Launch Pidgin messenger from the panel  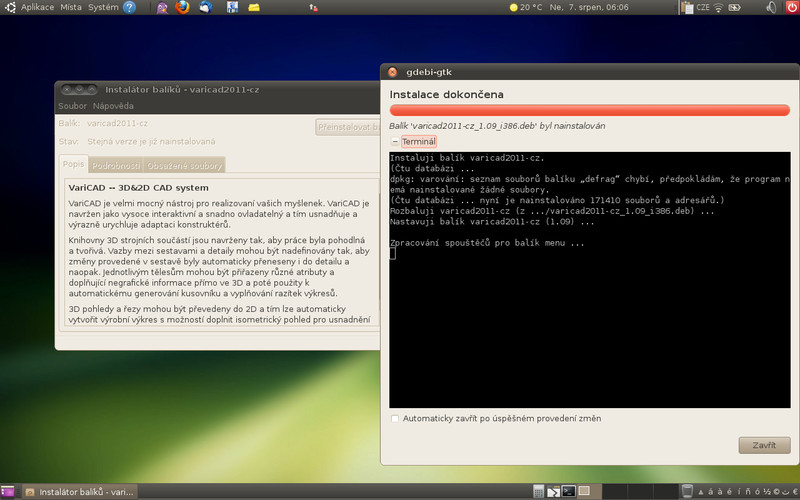pos(162,7)
